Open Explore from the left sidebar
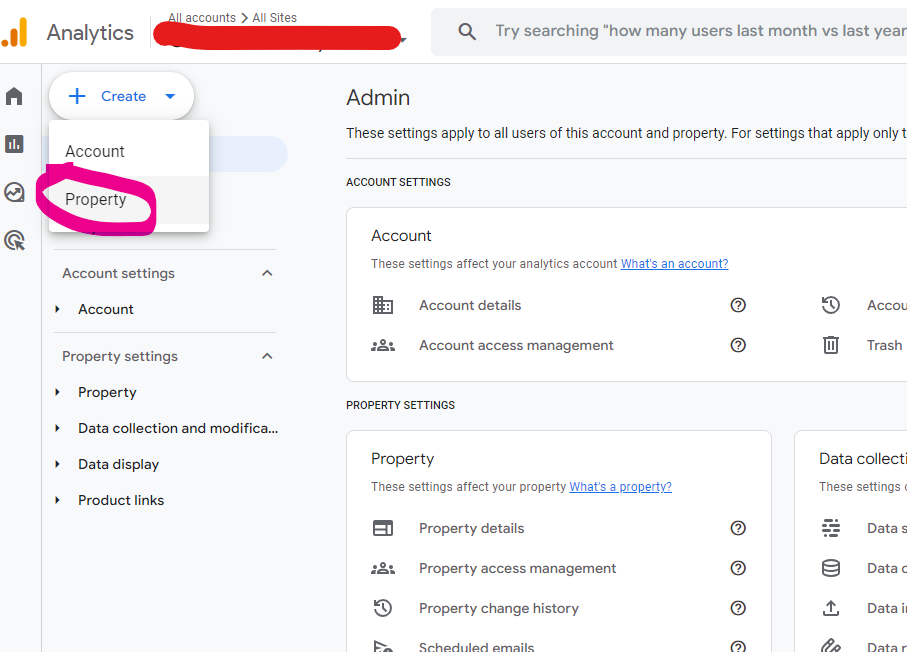The width and height of the screenshot is (907, 652). 14,192
